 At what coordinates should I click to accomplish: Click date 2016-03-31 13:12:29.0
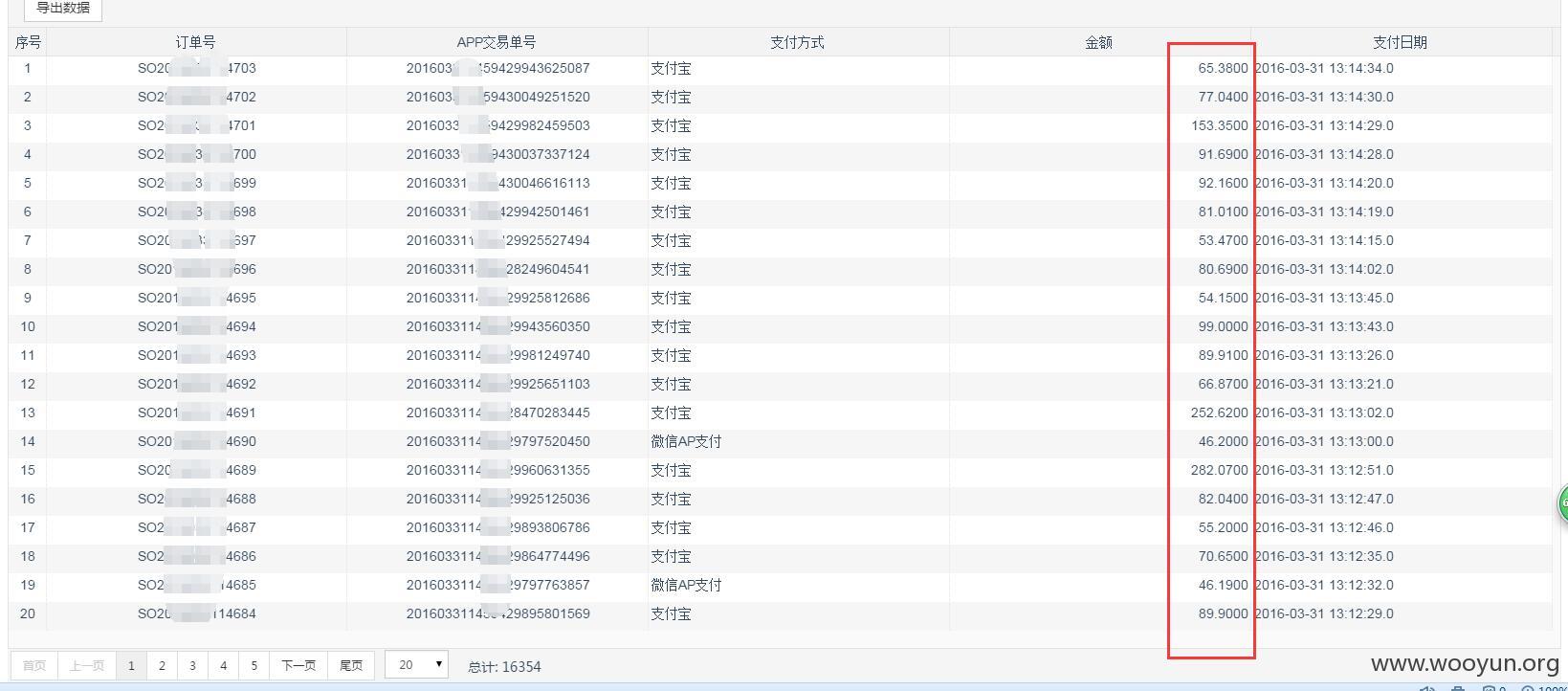tap(1324, 613)
